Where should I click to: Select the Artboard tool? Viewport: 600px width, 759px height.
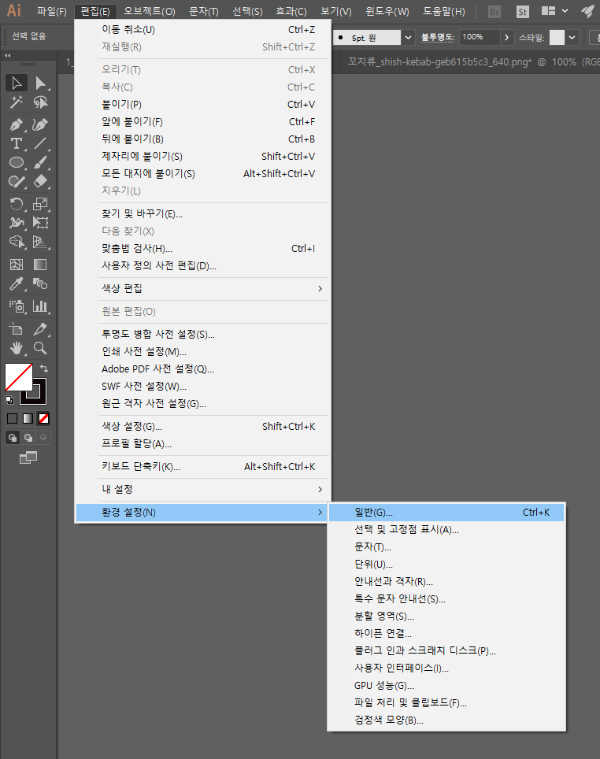(16, 329)
